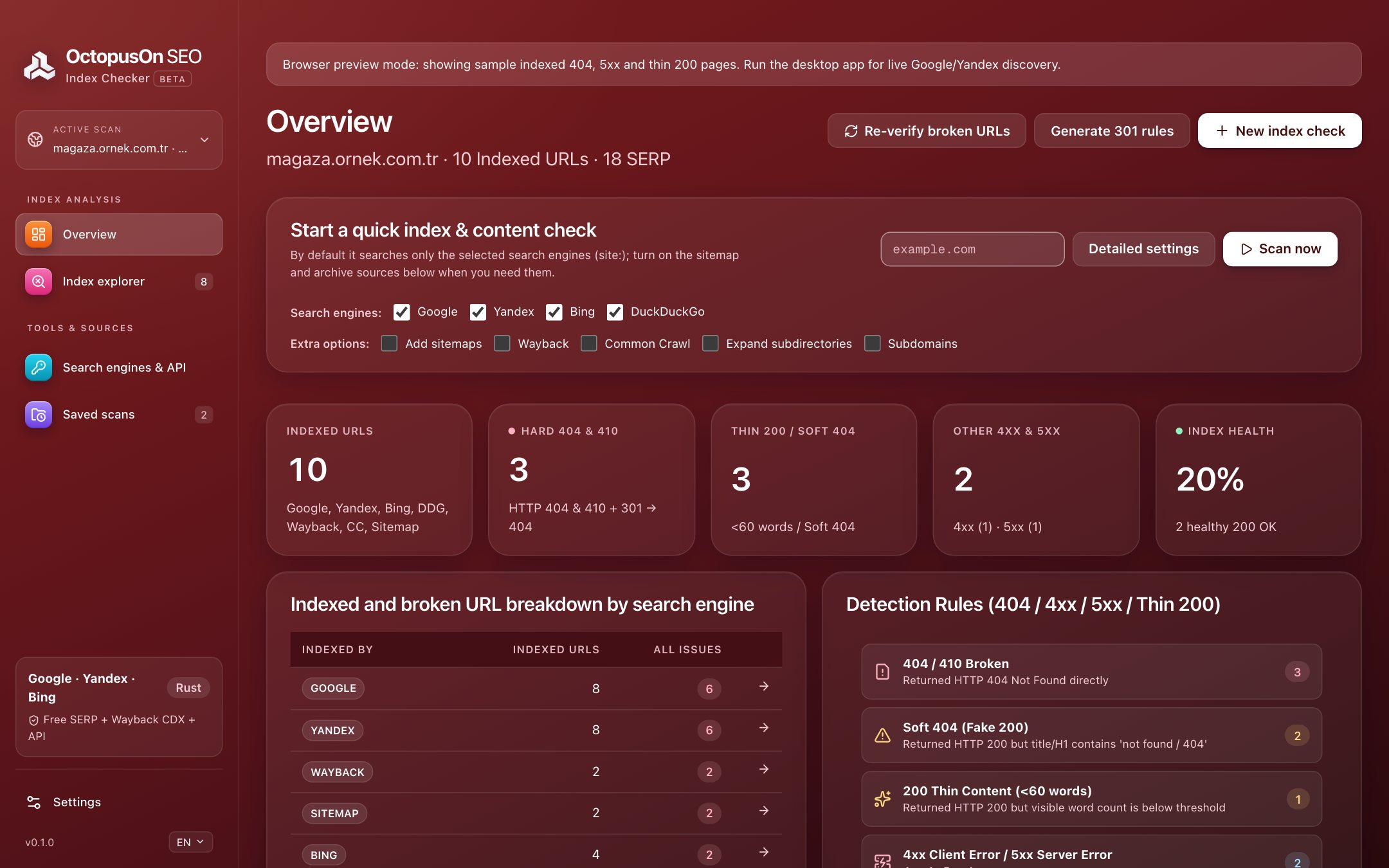Tick the Subdomains checkbox
The height and width of the screenshot is (868, 1389).
pos(873,343)
